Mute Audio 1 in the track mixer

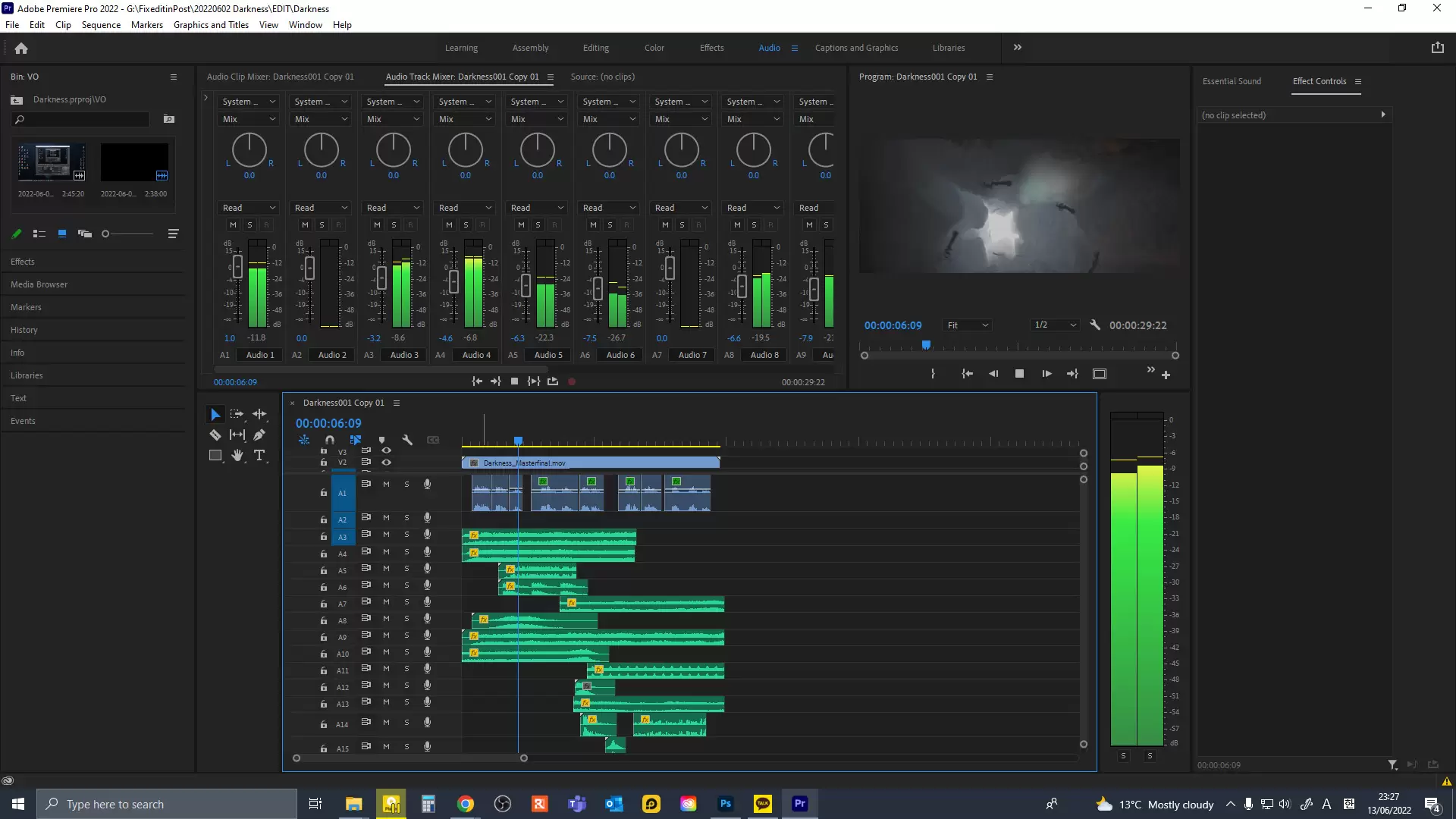pos(233,224)
